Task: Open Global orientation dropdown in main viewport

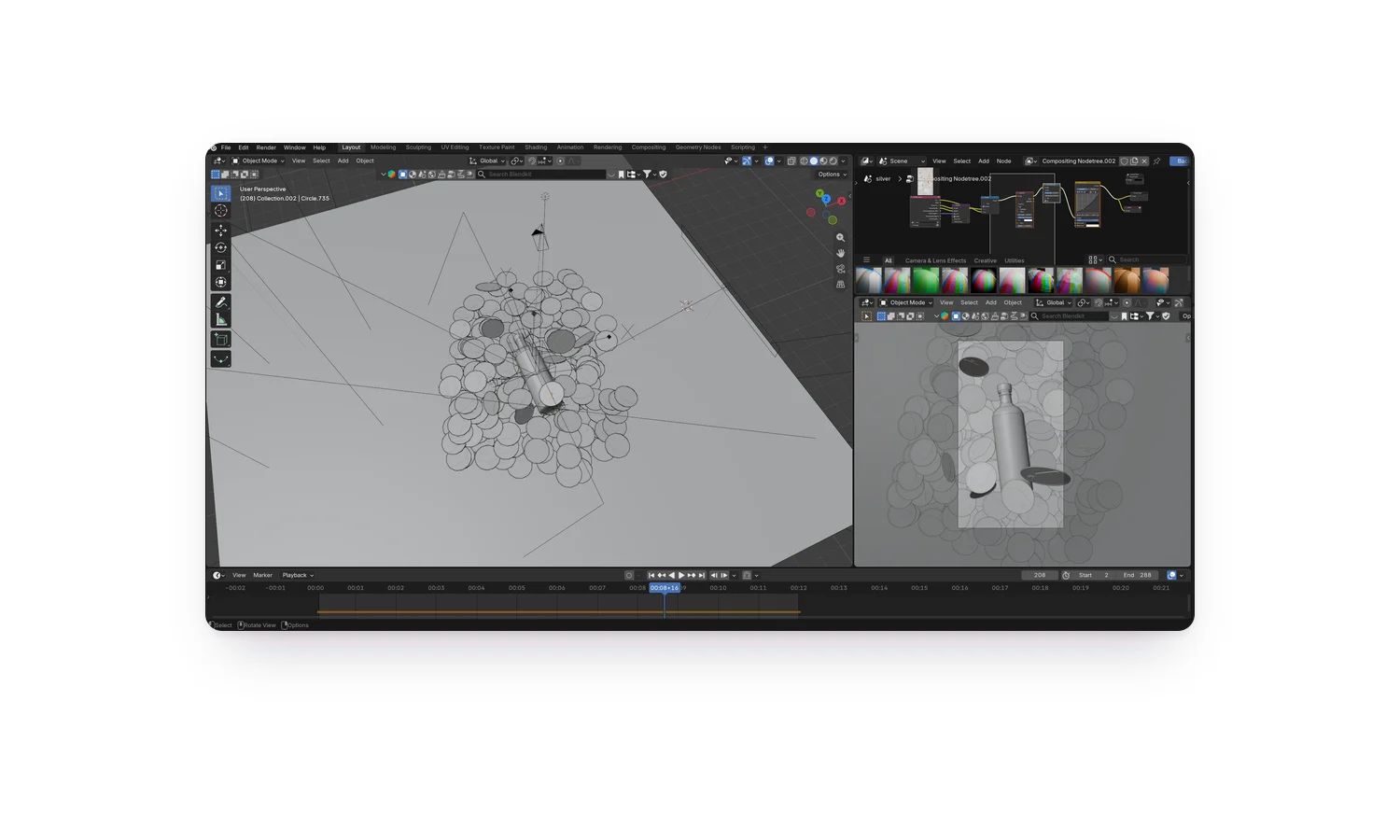Action: click(x=487, y=161)
